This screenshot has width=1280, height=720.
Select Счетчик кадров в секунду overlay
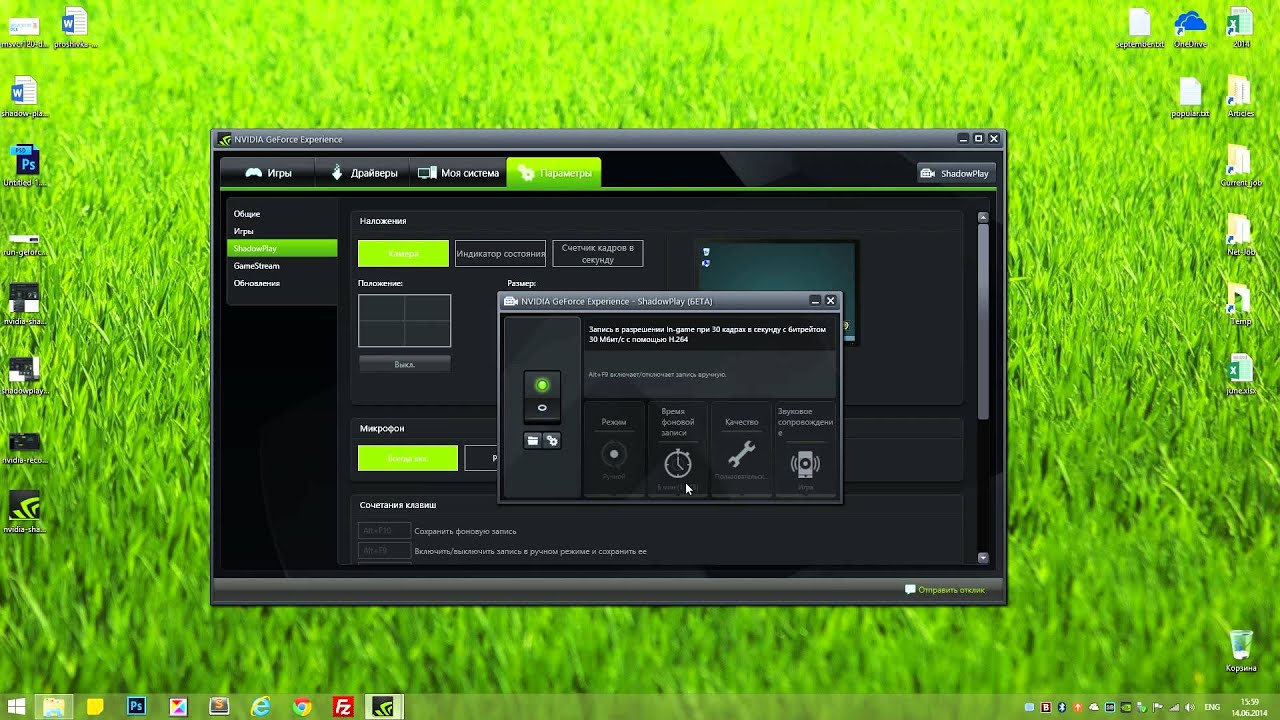tap(597, 253)
